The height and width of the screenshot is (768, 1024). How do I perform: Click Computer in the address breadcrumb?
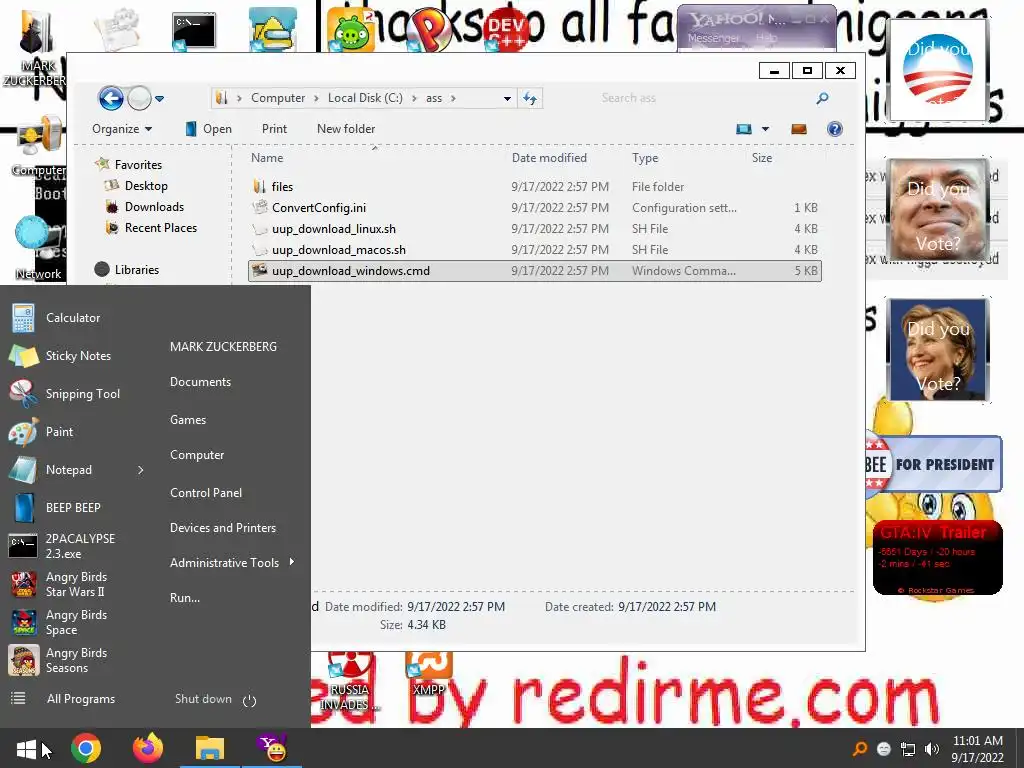[278, 98]
